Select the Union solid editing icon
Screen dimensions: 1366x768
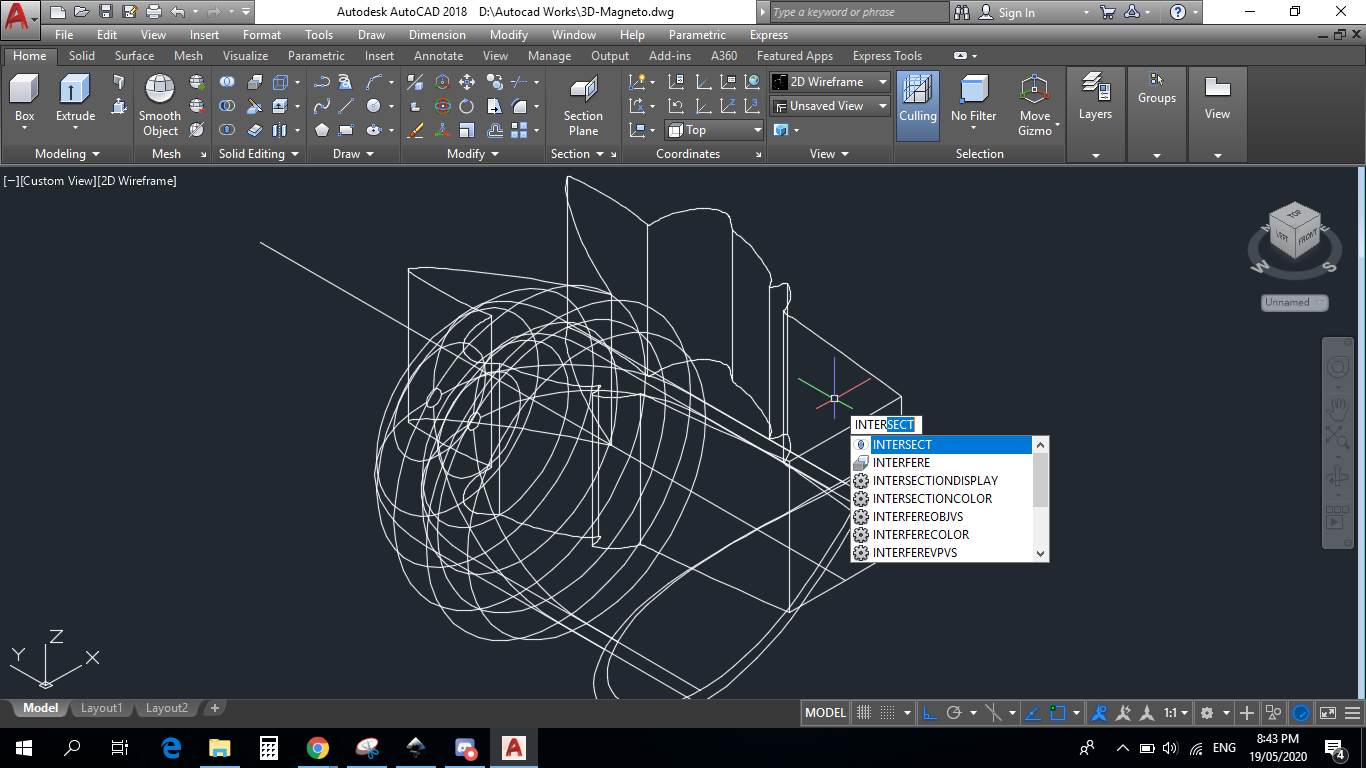[228, 81]
